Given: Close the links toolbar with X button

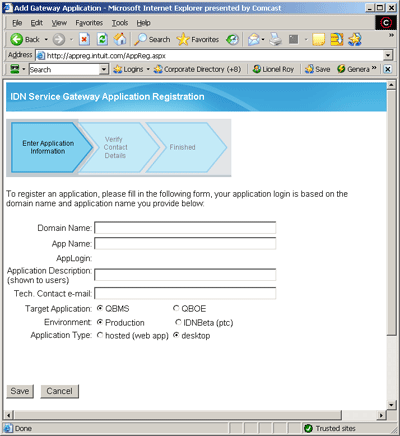Looking at the screenshot, I should pyautogui.click(x=387, y=69).
